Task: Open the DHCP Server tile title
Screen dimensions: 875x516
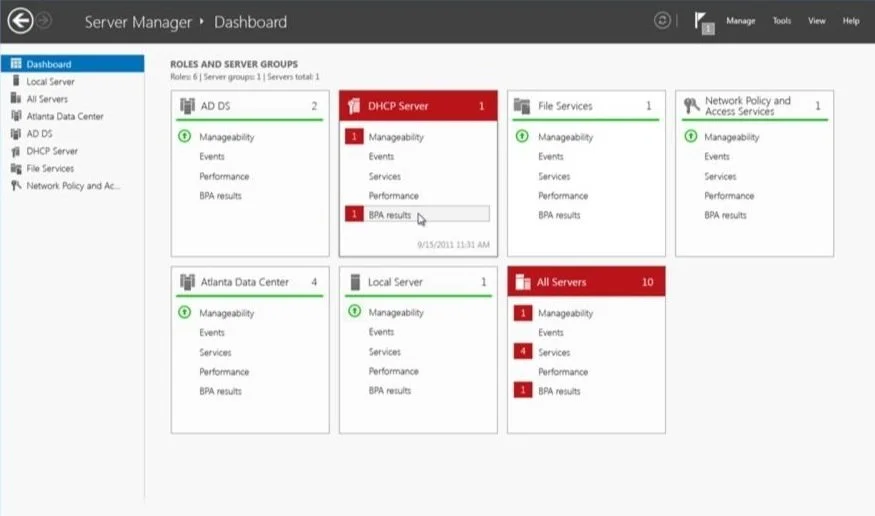Action: coord(398,106)
